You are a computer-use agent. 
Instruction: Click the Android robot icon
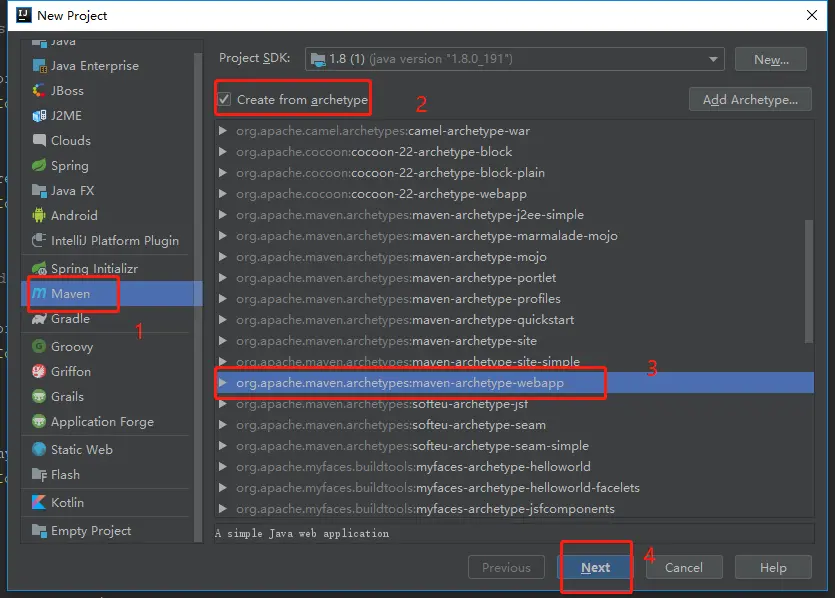39,216
